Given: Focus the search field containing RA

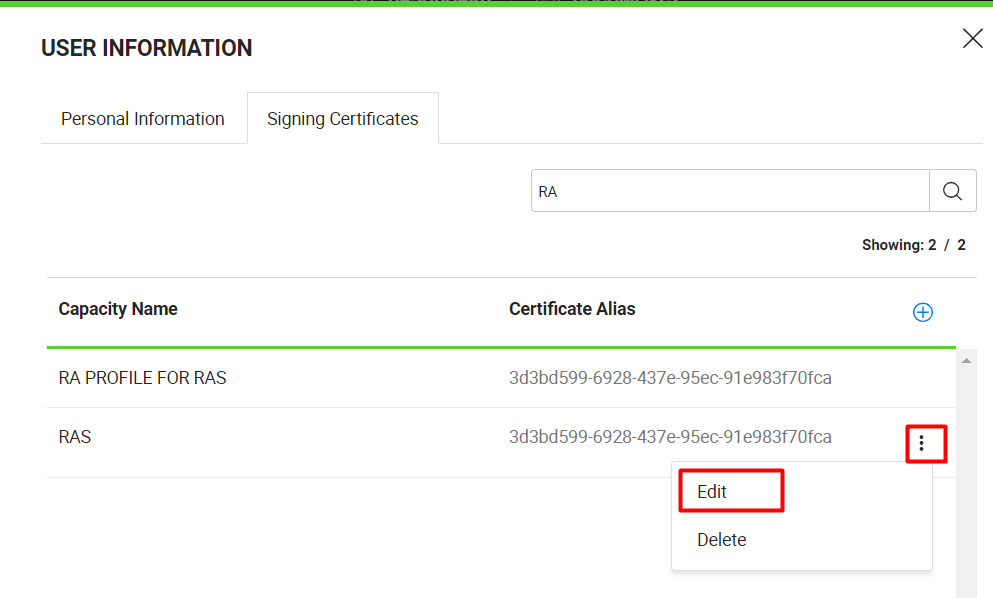Looking at the screenshot, I should click(x=730, y=191).
